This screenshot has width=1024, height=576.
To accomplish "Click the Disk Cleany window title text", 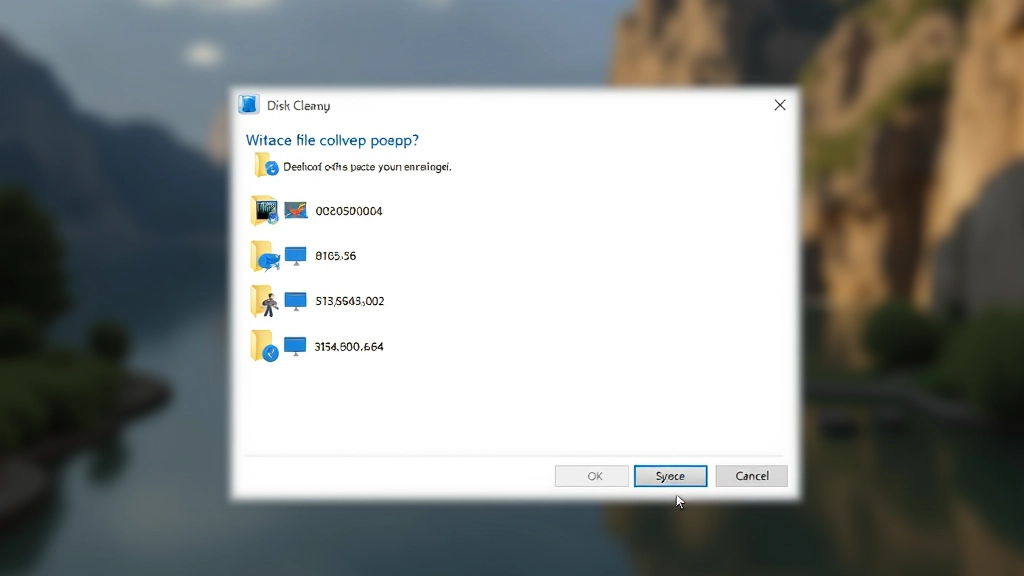I will click(298, 106).
